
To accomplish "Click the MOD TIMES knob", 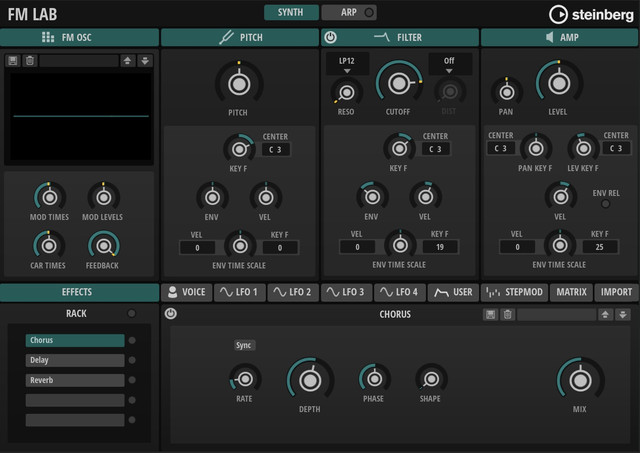I will 50,198.
